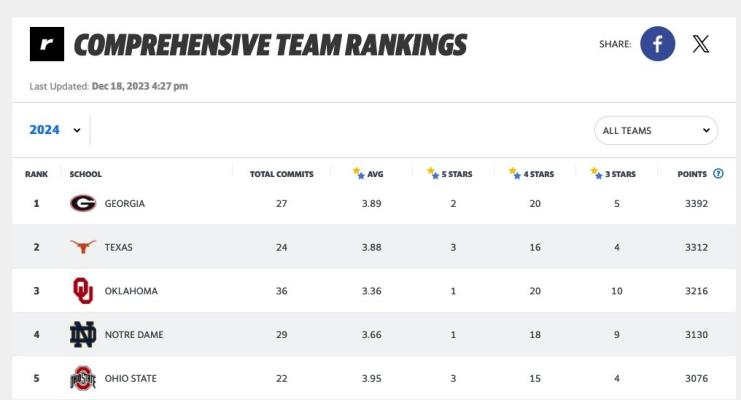Click the chevron beside 2024

77,130
